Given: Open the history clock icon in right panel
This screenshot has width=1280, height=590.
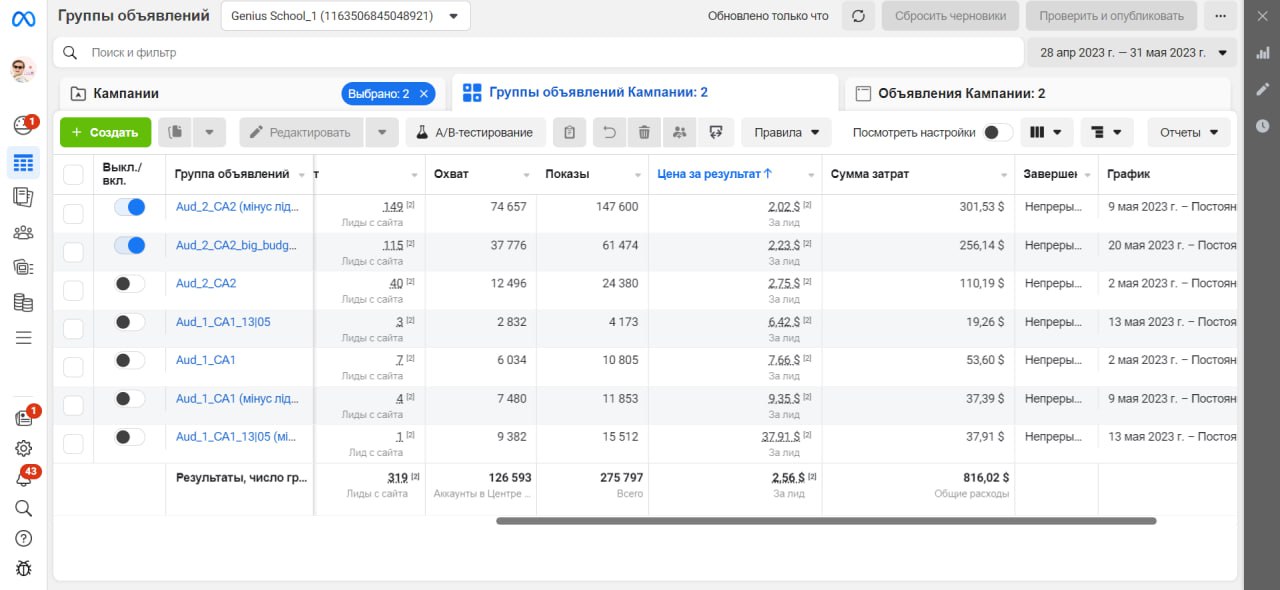Looking at the screenshot, I should click(x=1262, y=126).
